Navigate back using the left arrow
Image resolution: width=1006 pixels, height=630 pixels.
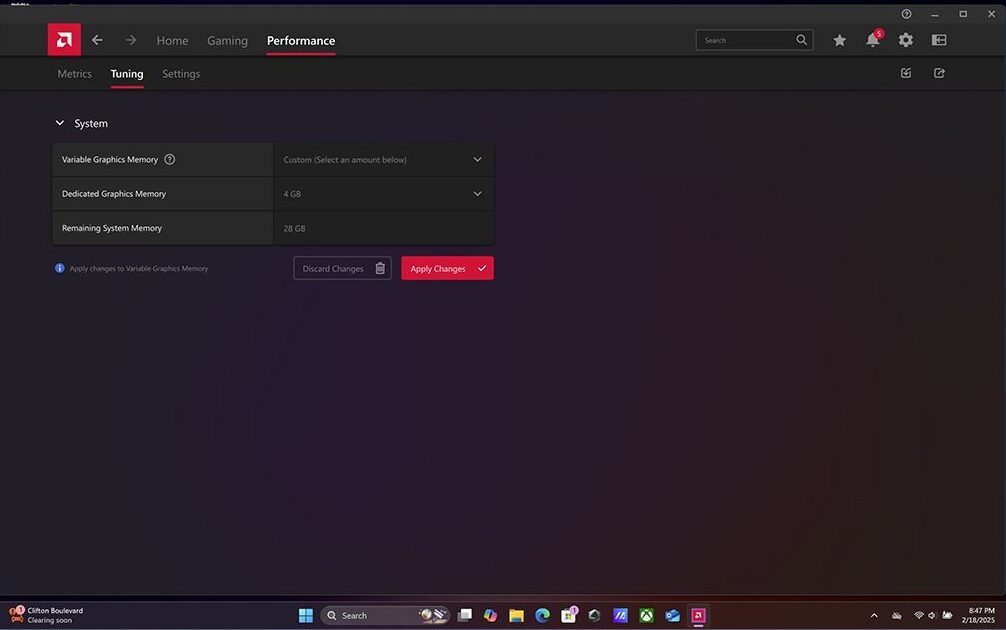tap(97, 40)
